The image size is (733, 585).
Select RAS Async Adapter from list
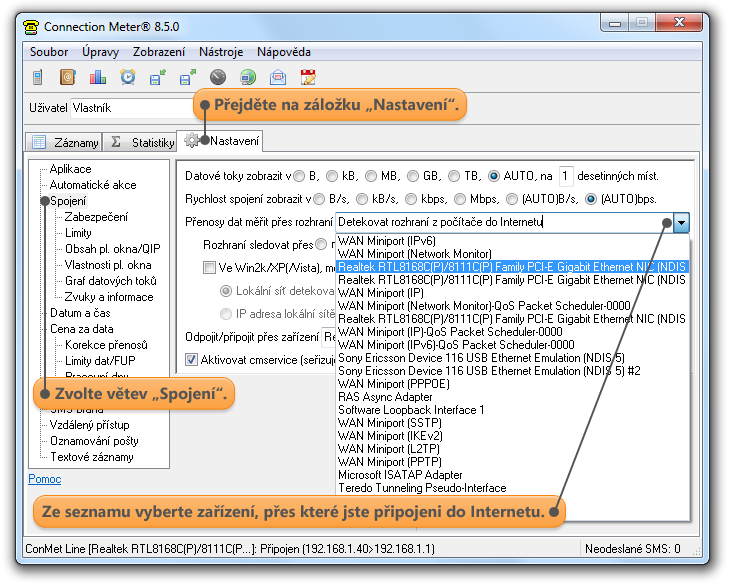513,397
